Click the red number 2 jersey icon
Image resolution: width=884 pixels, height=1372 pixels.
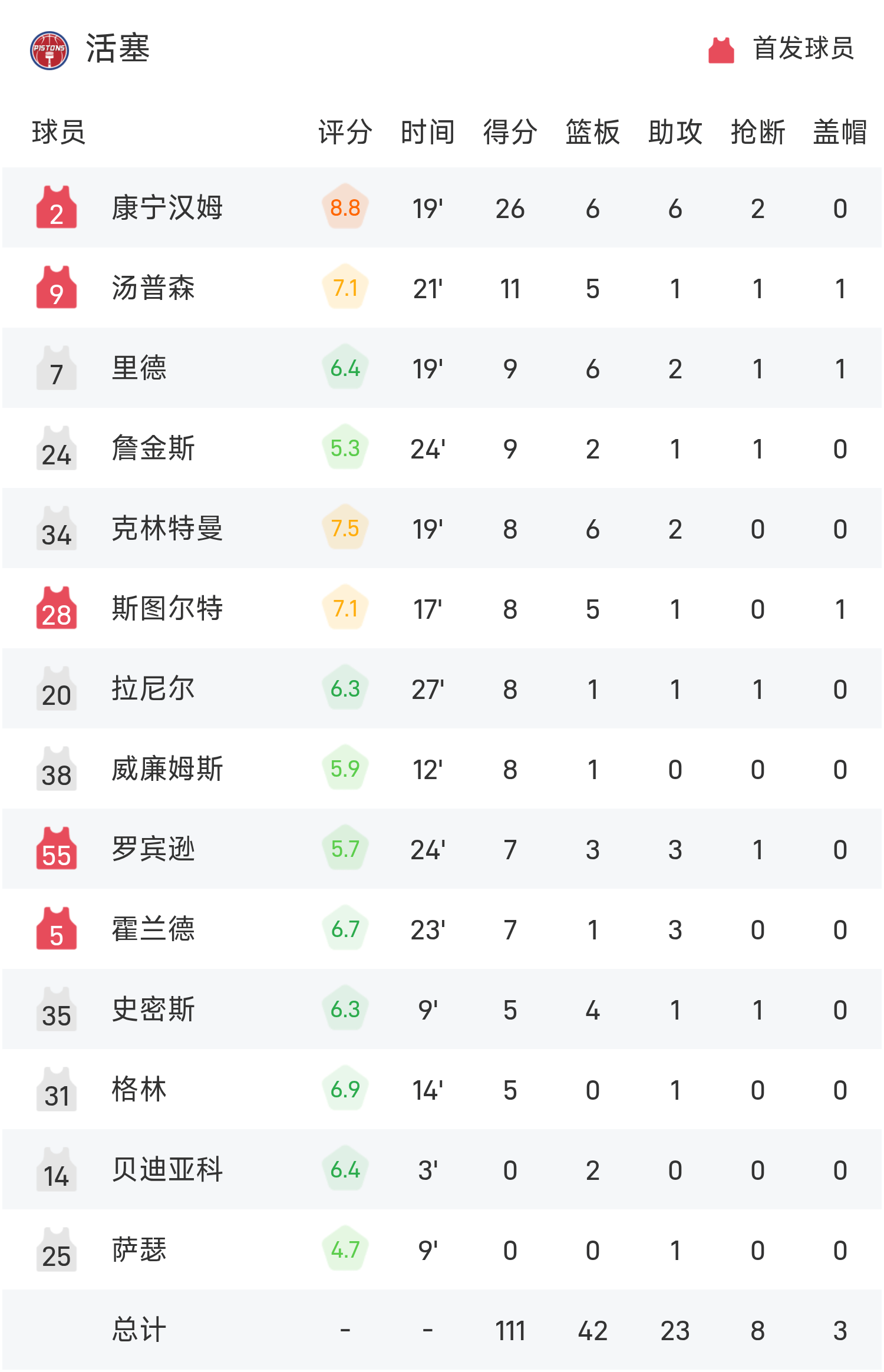[x=57, y=207]
